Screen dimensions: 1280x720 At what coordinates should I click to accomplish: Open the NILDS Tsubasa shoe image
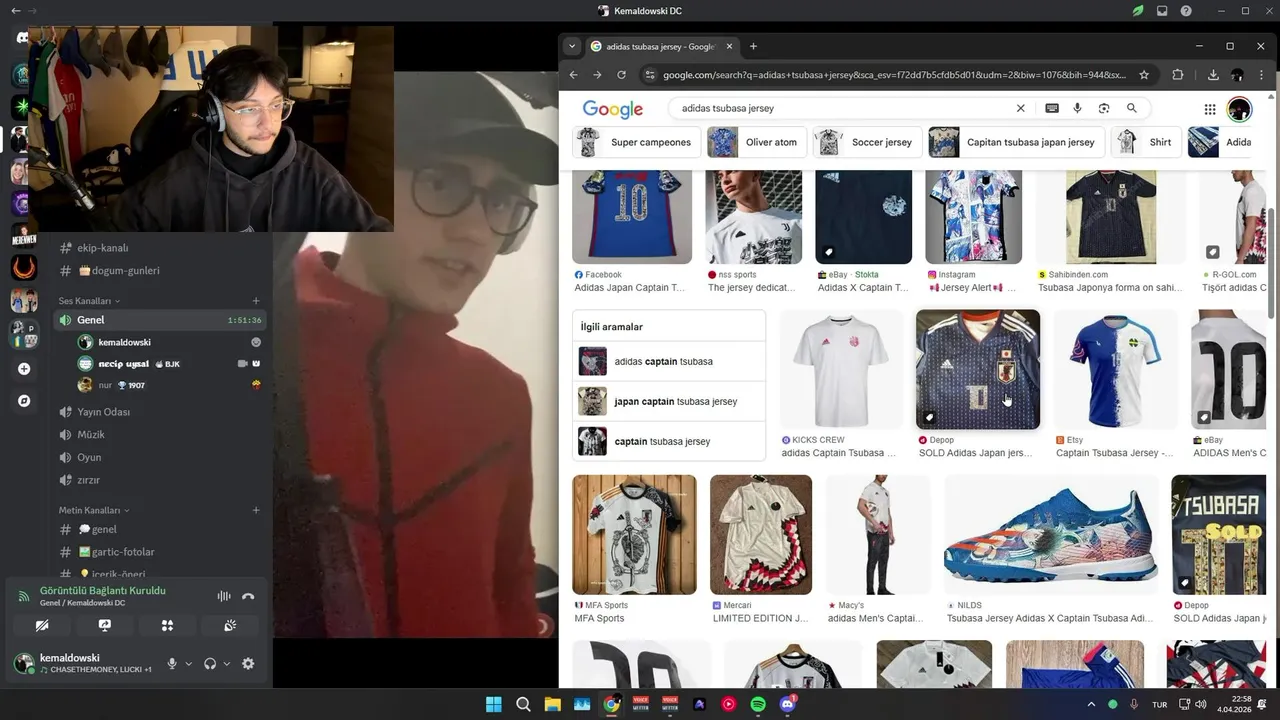tap(1051, 534)
